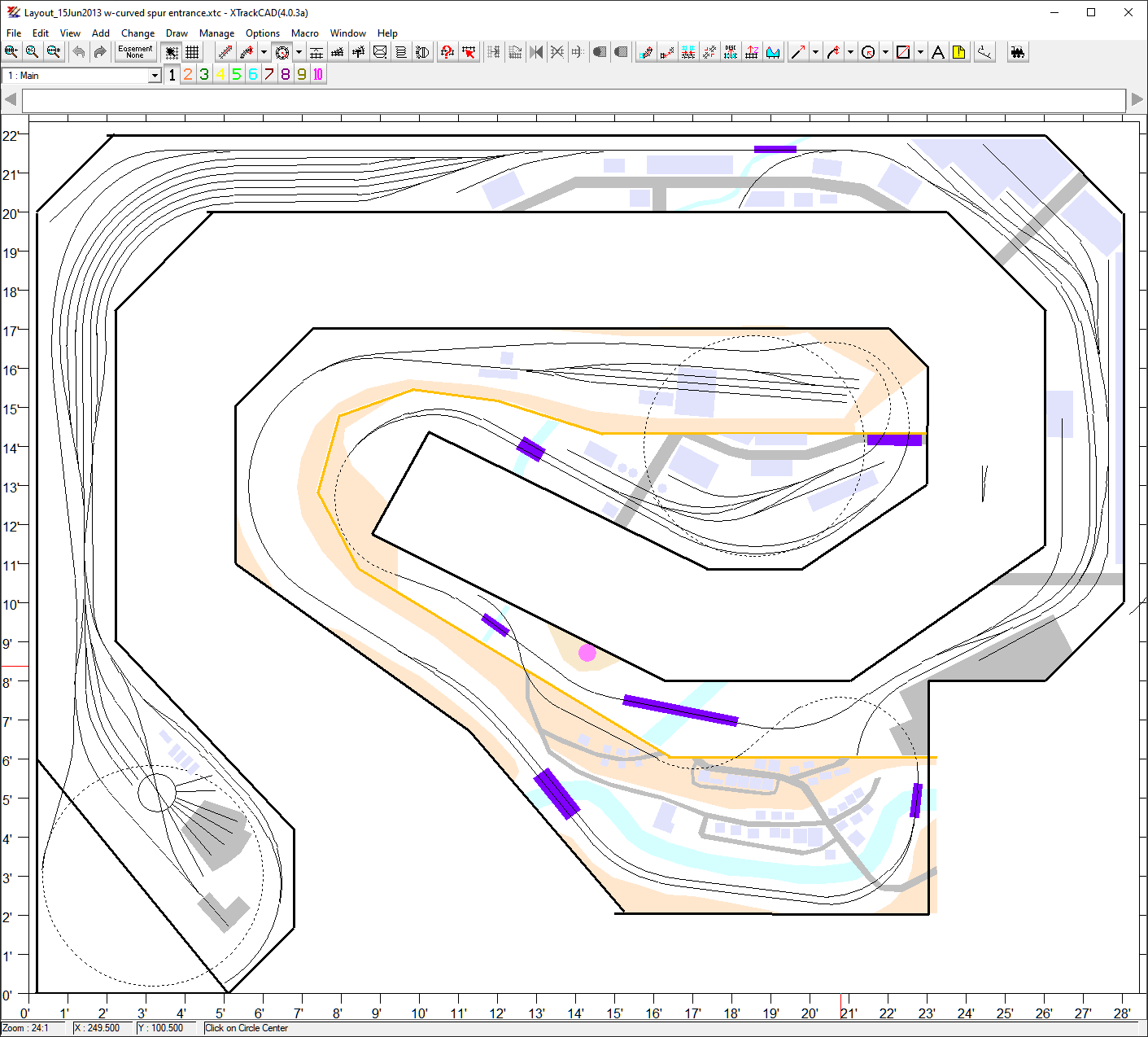
Task: Activate the red arrow Select tool
Action: tap(469, 52)
